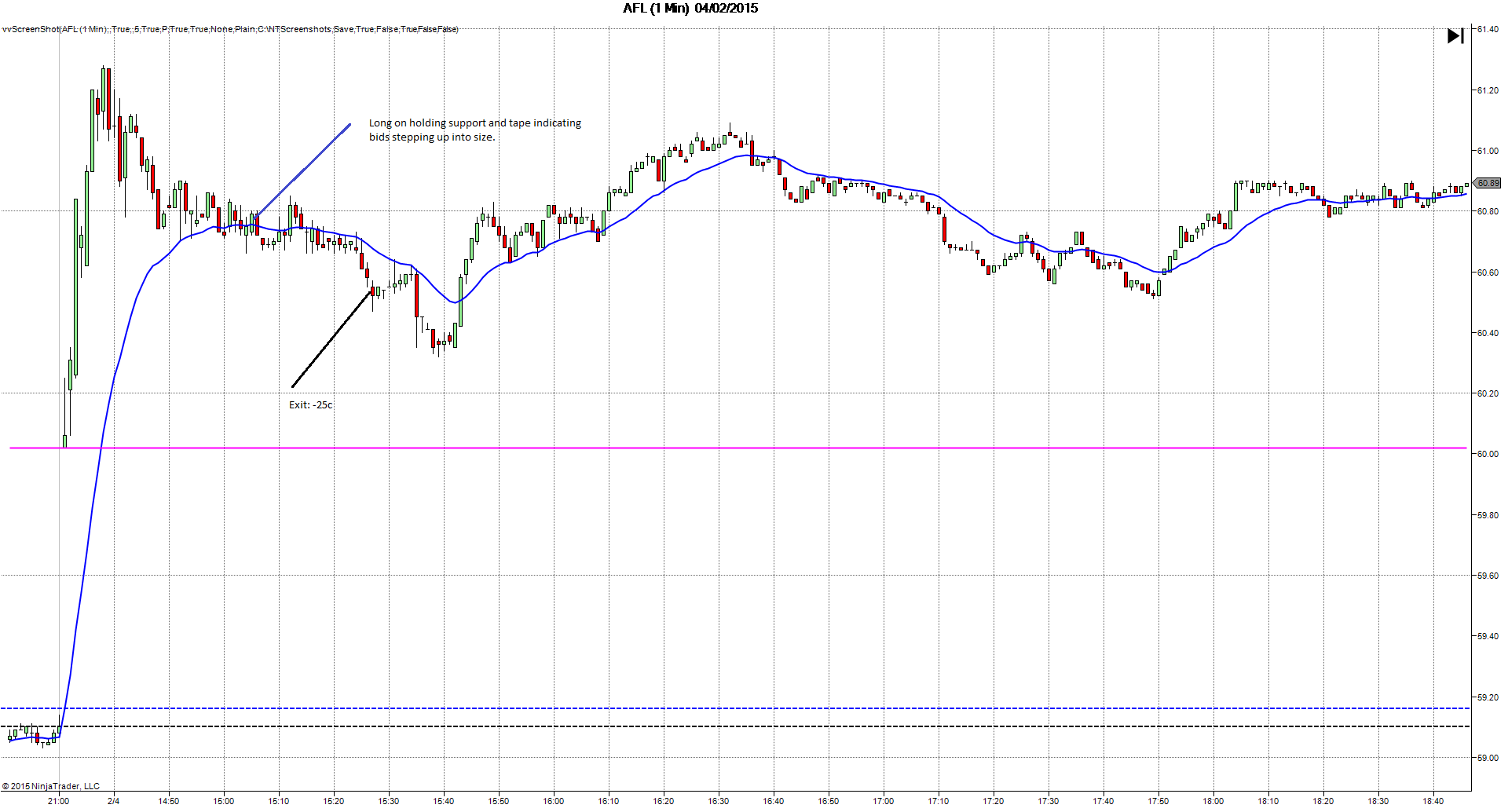Screen dimensions: 1508x812
Task: Click the 59.80 price axis label
Action: tap(1488, 515)
